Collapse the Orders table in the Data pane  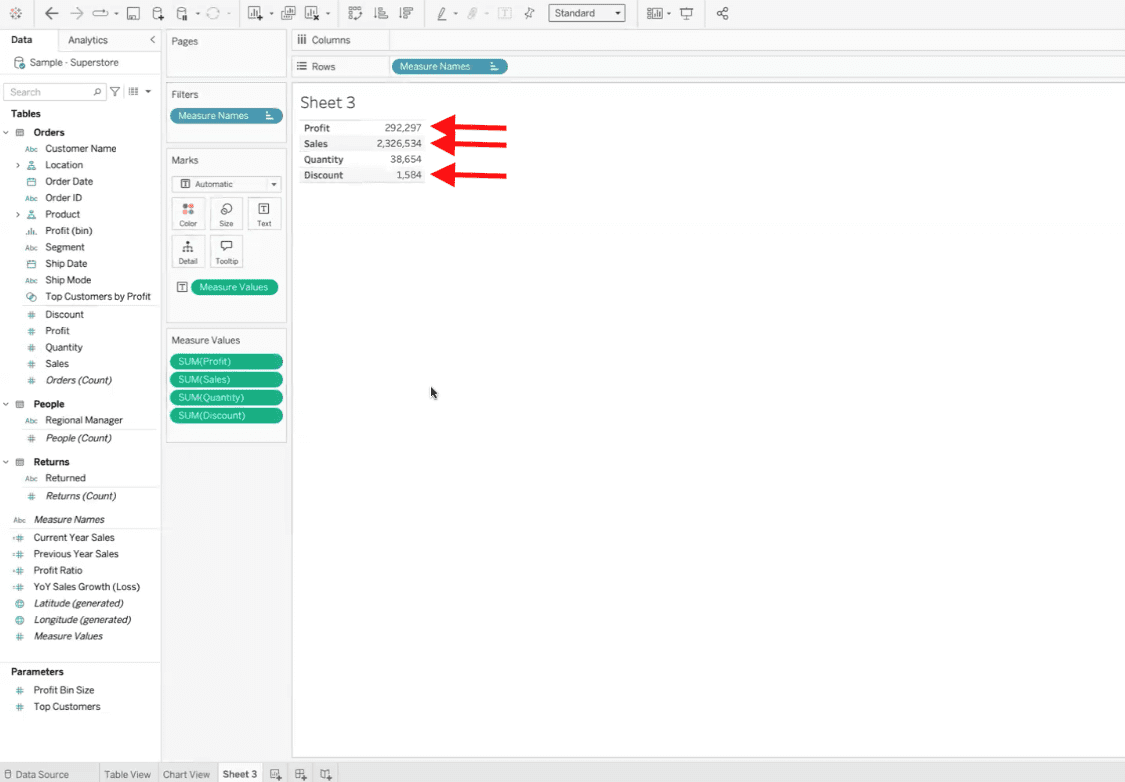8,131
